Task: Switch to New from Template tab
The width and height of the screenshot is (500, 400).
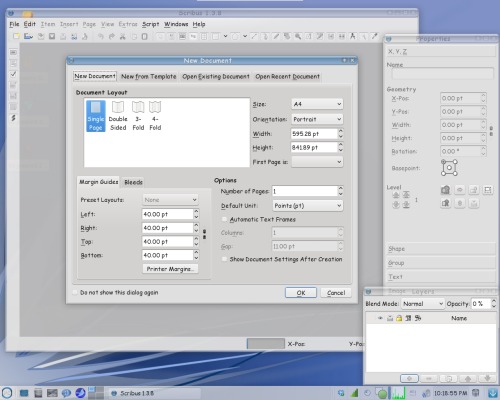Action: pos(148,76)
